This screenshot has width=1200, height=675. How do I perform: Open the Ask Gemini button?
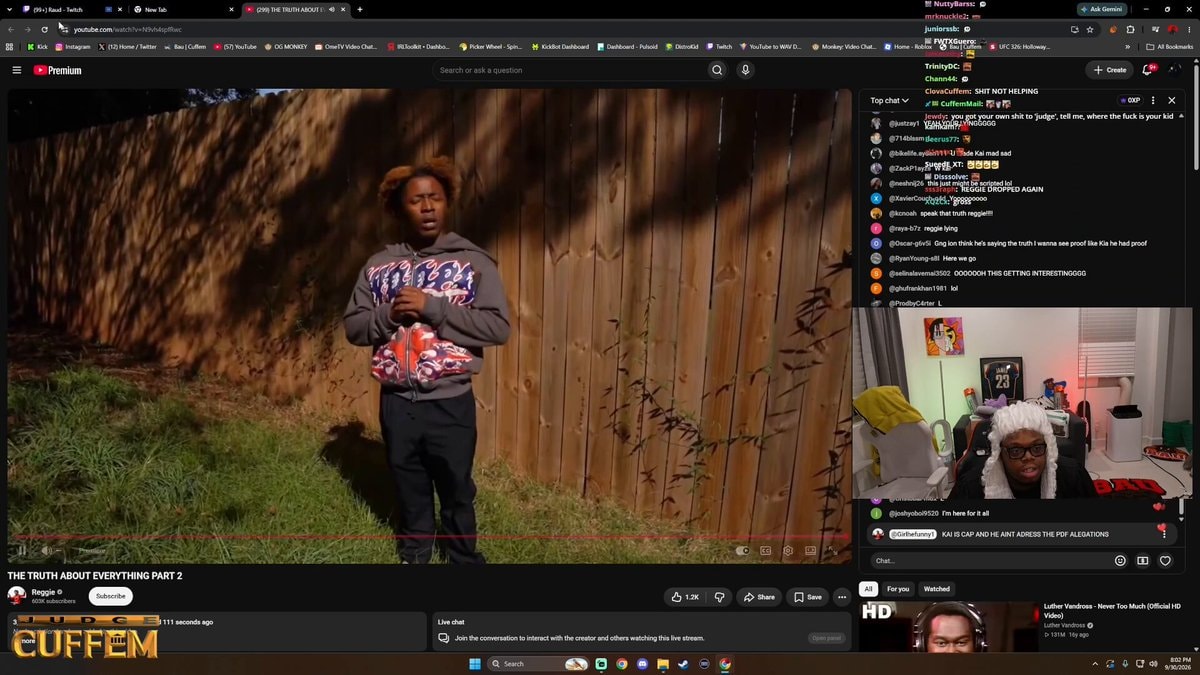coord(1101,9)
